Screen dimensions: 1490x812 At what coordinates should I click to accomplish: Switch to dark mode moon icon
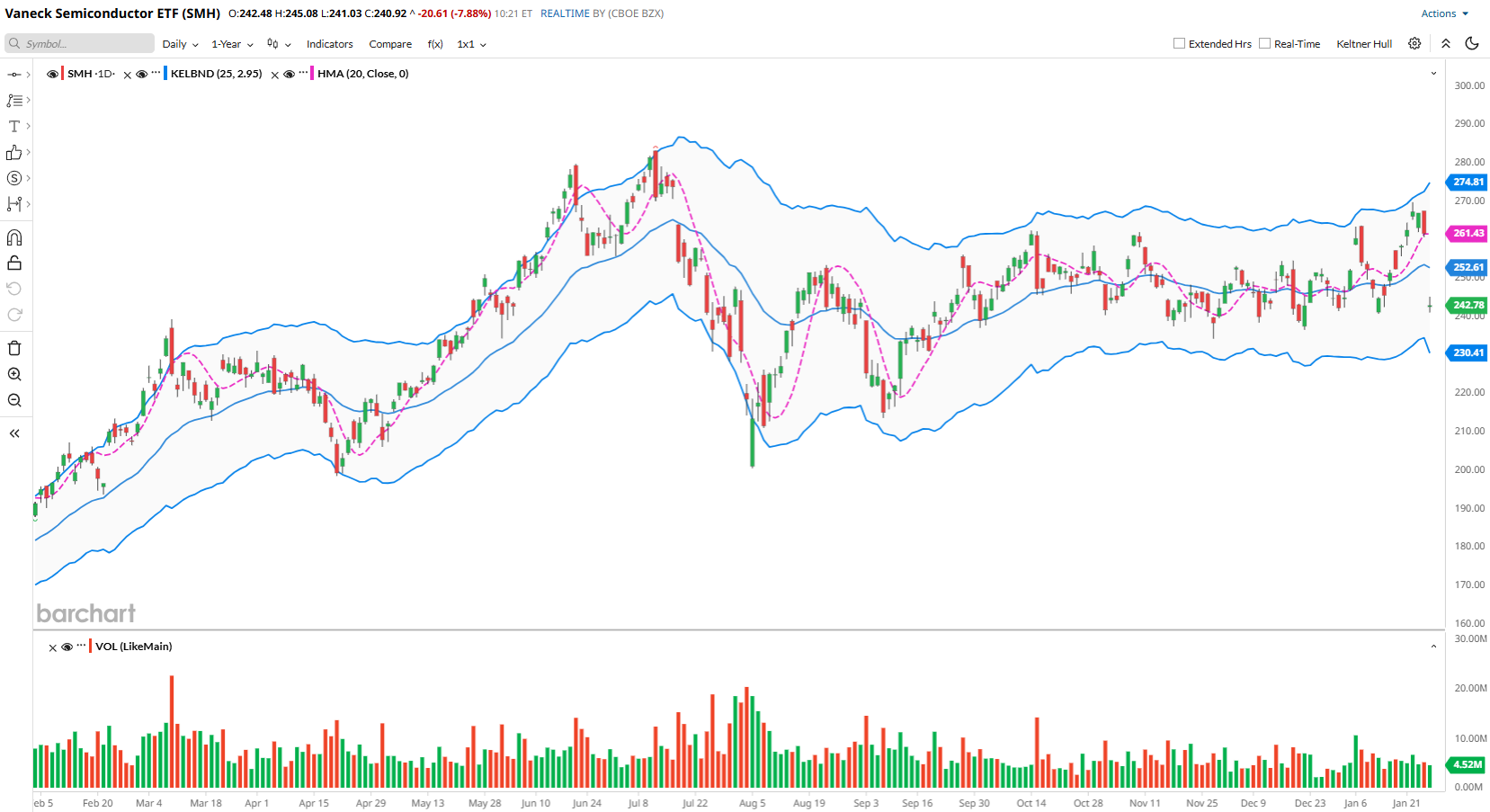tap(1472, 43)
